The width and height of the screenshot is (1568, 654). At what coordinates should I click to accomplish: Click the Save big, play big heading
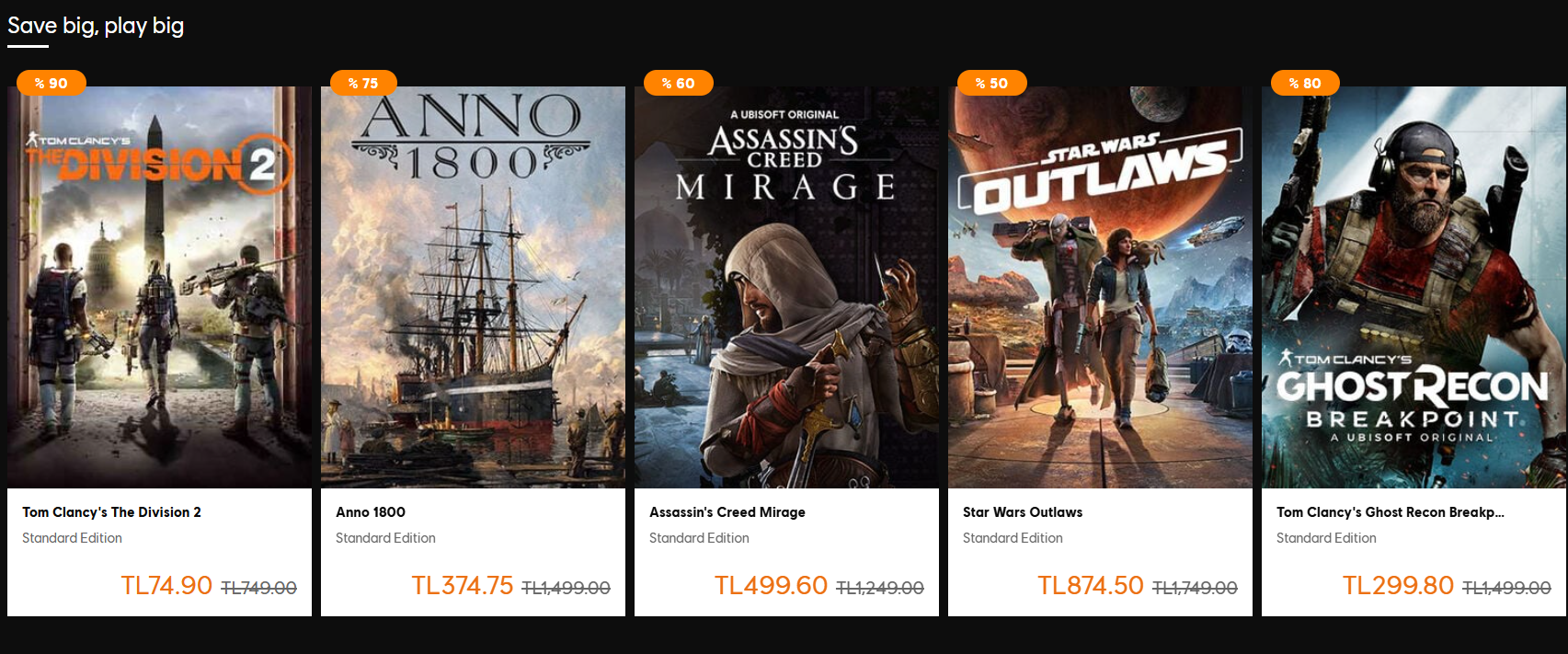tap(96, 26)
